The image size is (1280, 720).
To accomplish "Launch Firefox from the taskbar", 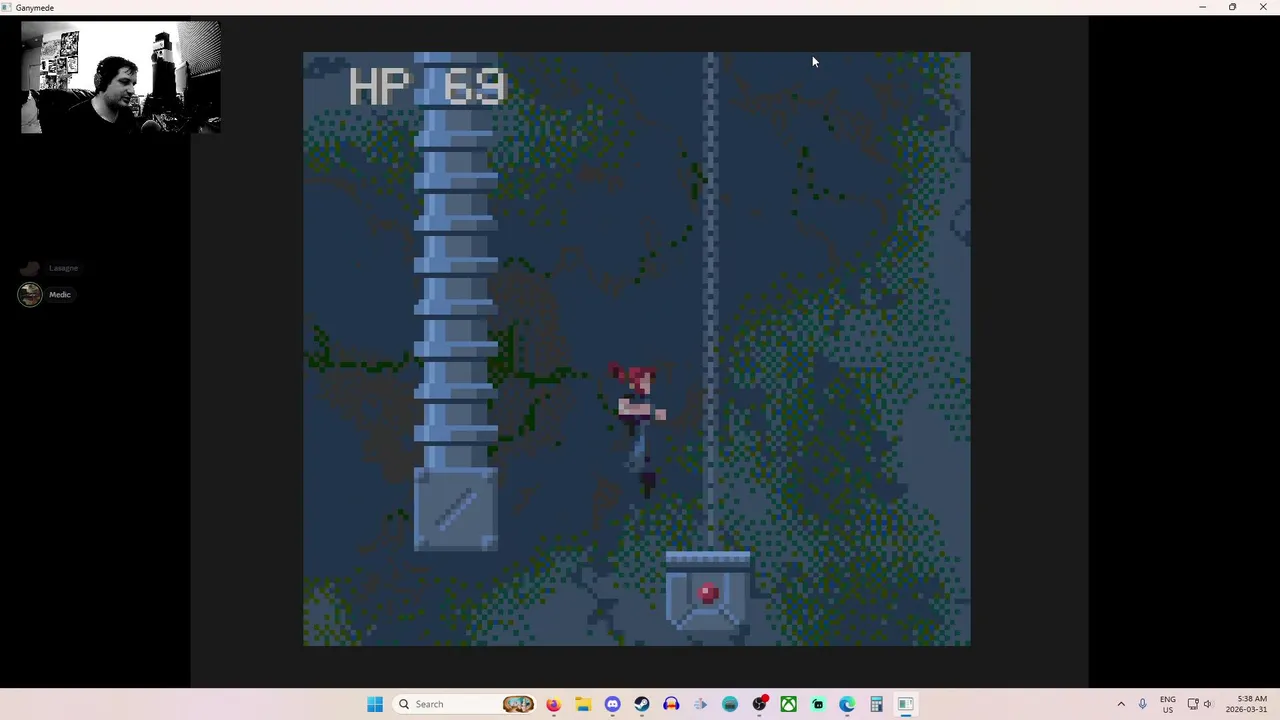I will point(553,704).
